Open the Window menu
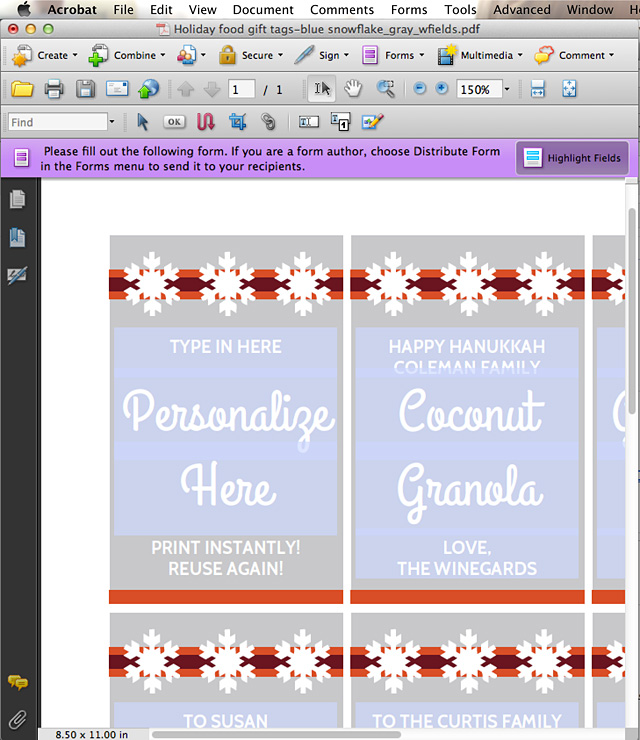This screenshot has height=740, width=640. pos(590,9)
